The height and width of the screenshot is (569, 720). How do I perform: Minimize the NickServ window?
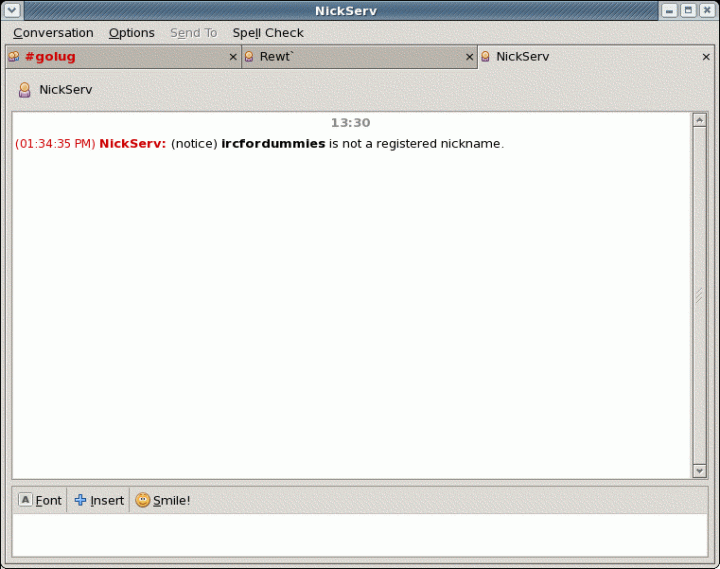click(669, 10)
